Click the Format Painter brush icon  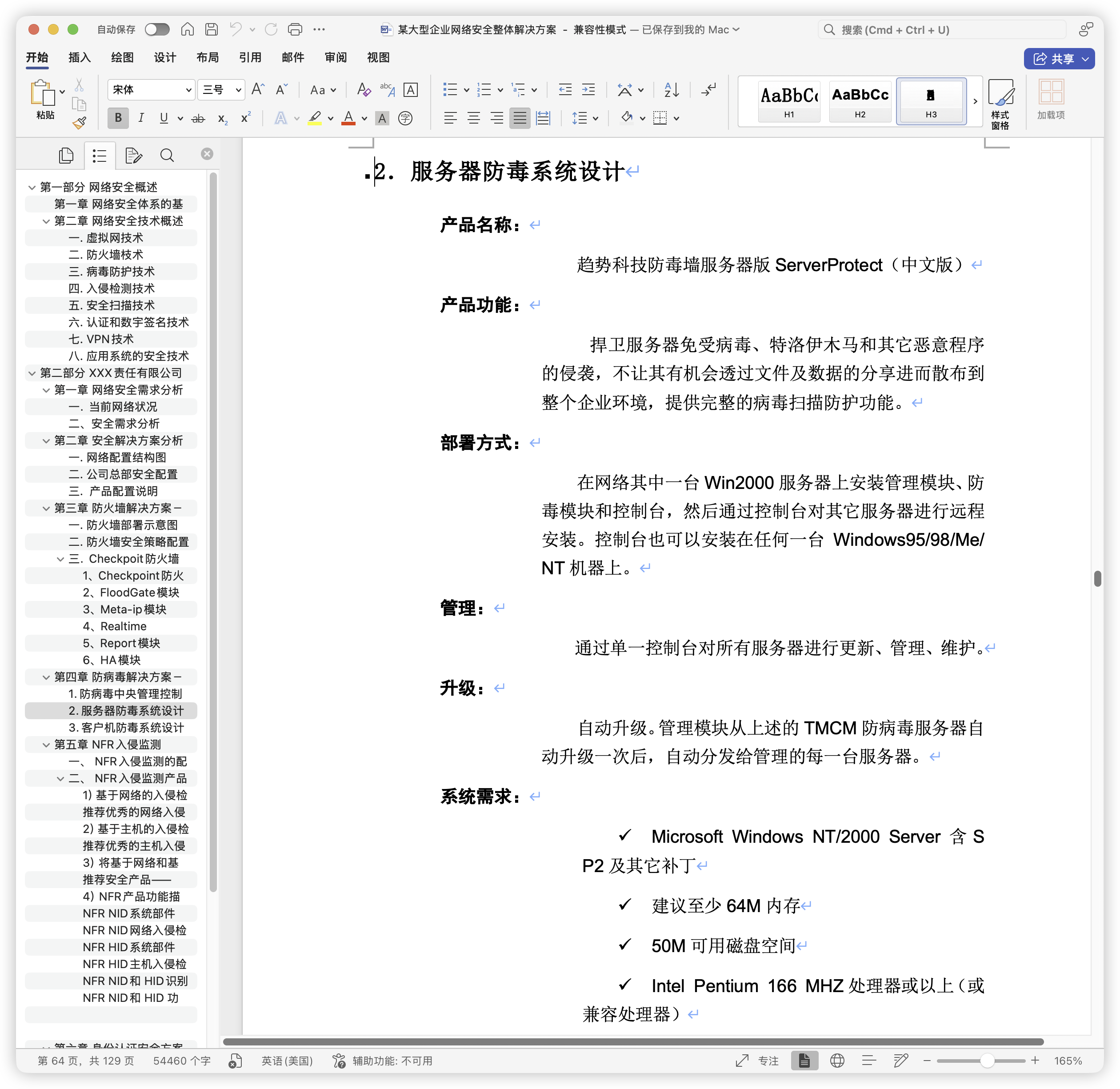(x=79, y=123)
